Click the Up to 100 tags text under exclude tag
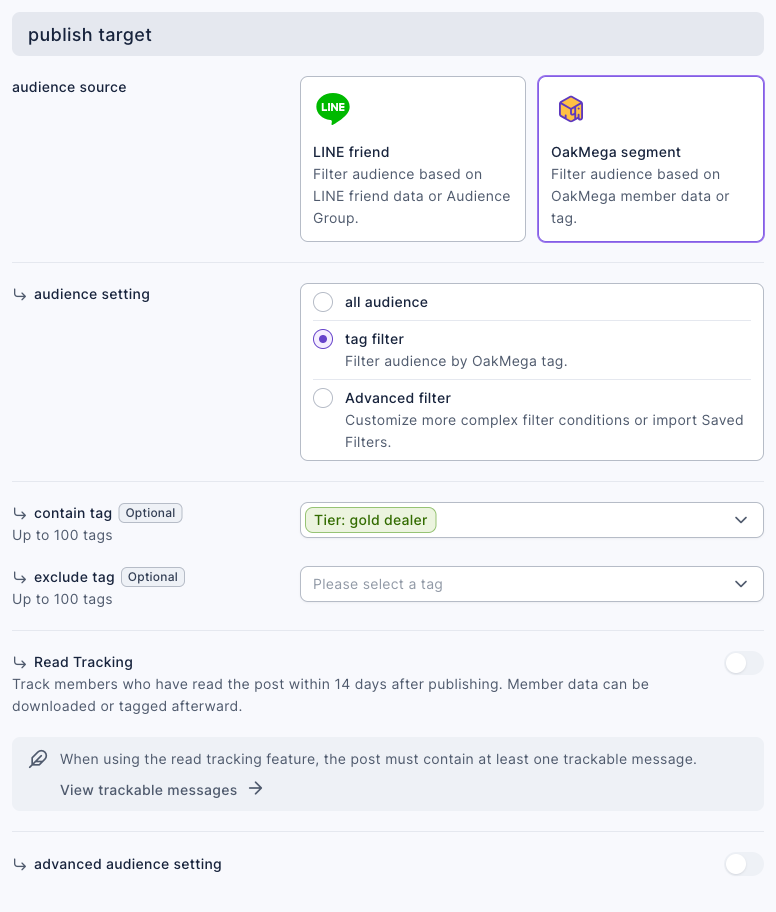 (x=62, y=599)
